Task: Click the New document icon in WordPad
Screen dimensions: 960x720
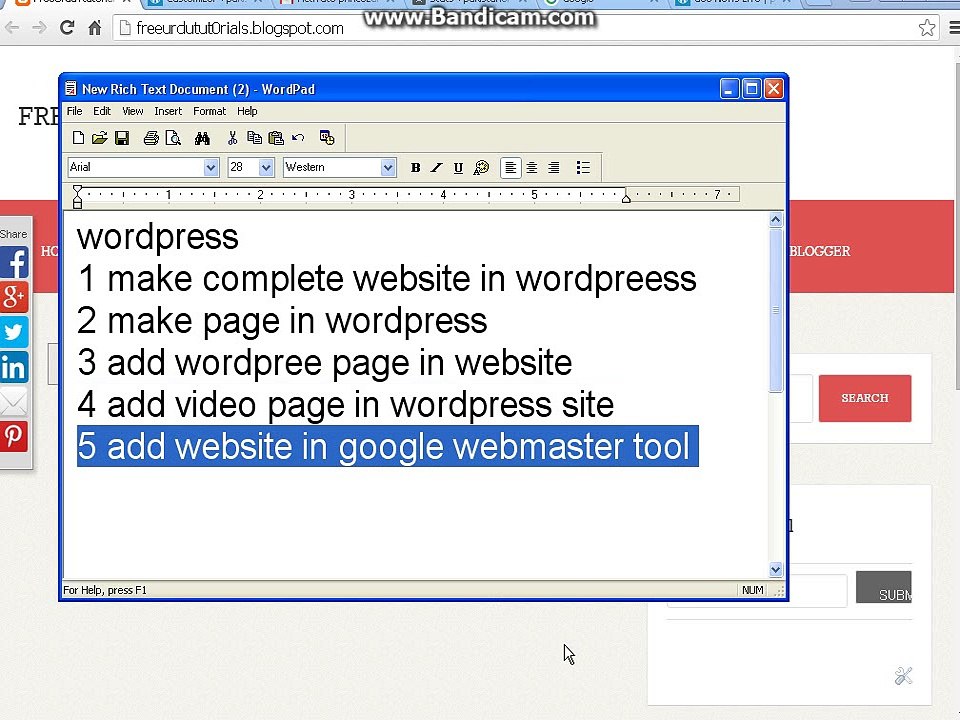Action: [x=78, y=138]
